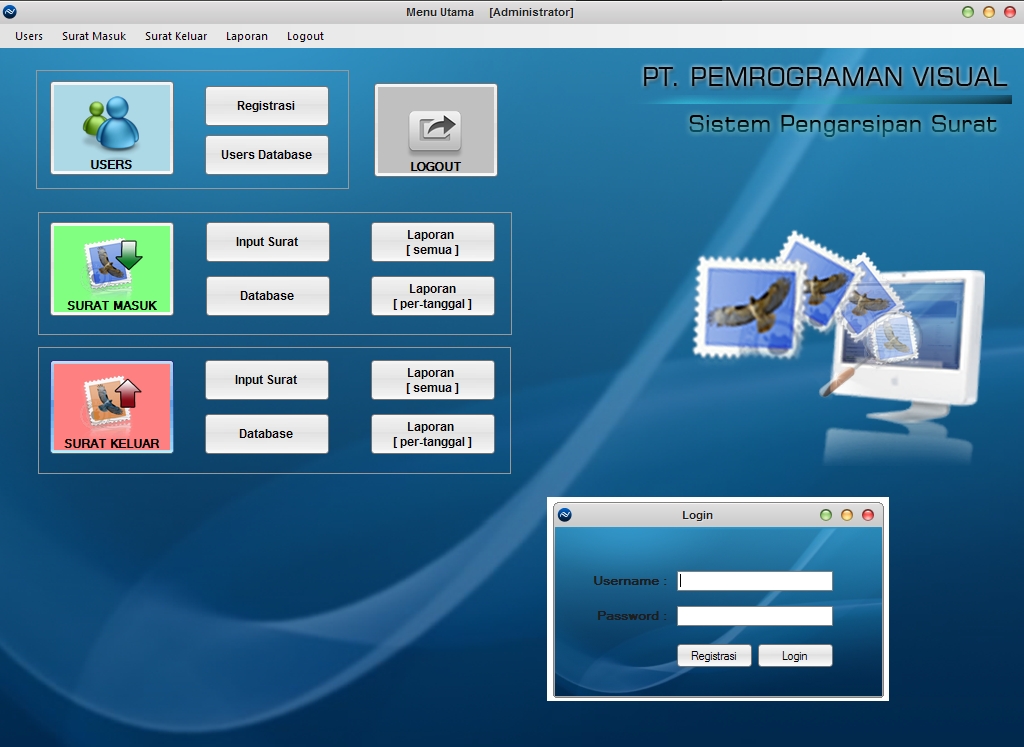Open Laporan per-tanggal in Surat Masuk panel
Screen dimensions: 1024x747
click(432, 296)
